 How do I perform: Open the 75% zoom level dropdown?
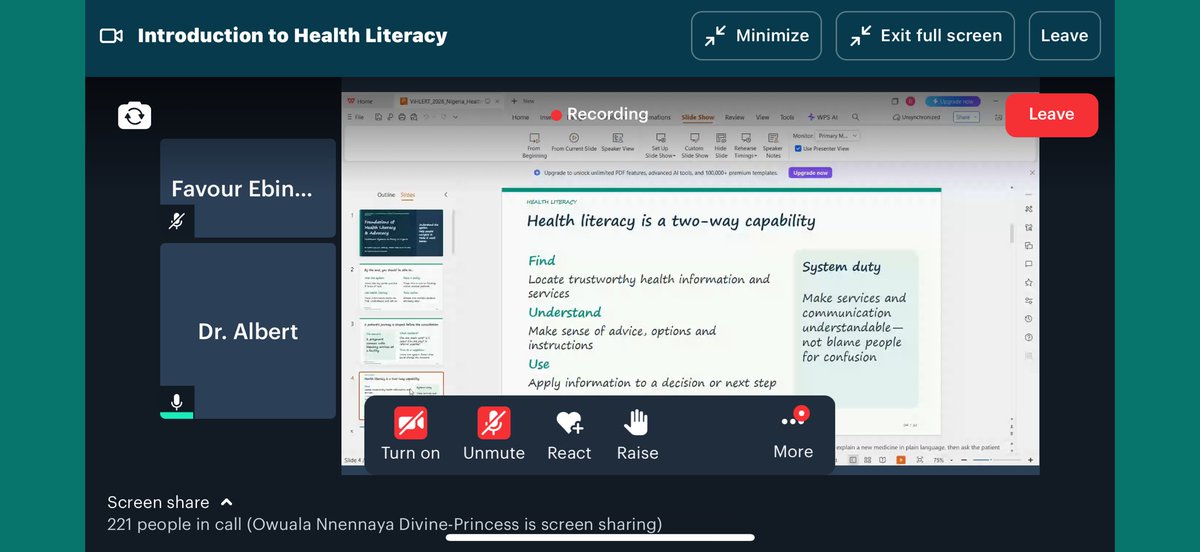942,460
